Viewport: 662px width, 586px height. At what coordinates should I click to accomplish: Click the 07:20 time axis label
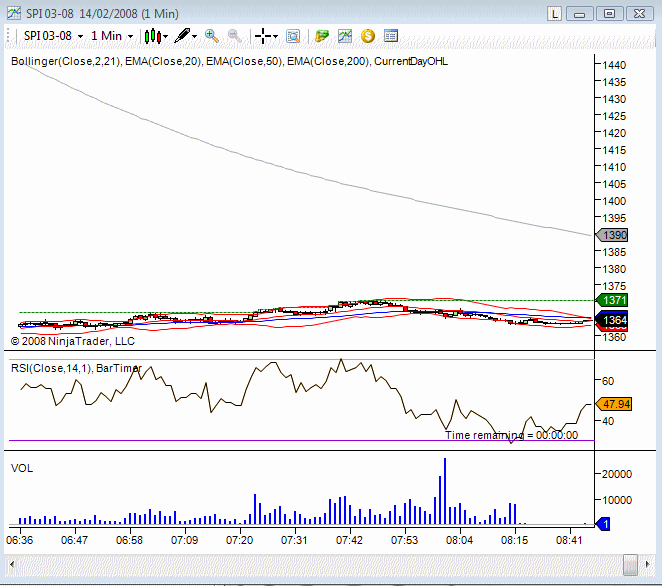point(239,540)
